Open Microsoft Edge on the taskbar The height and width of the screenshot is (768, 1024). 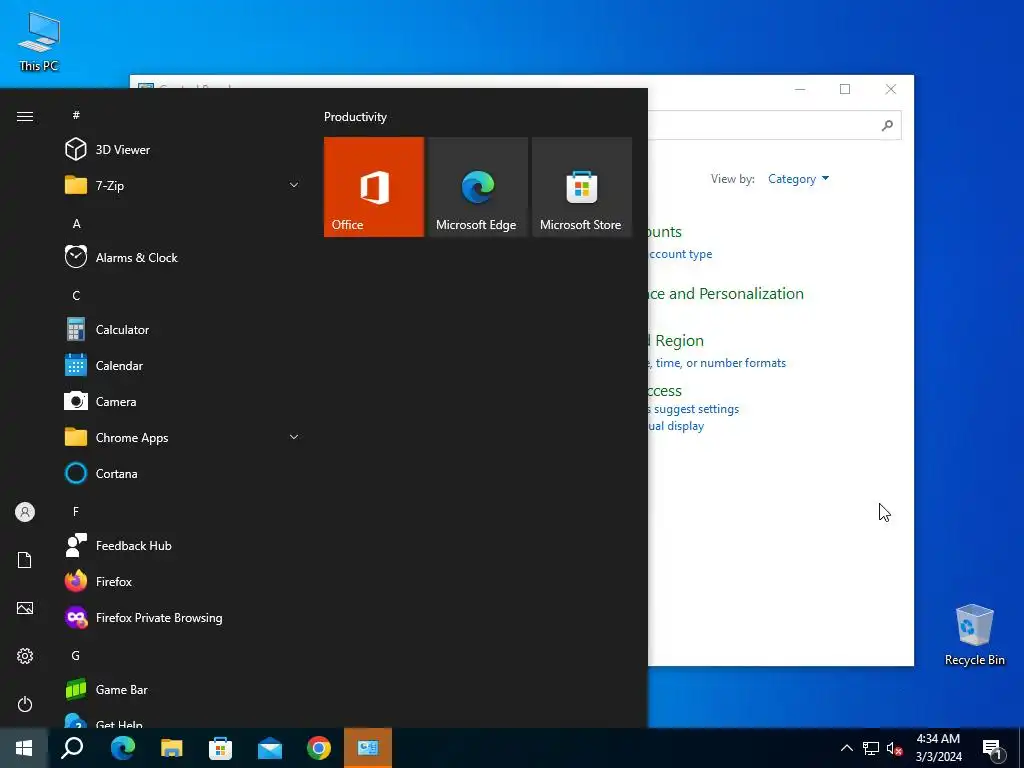pos(123,748)
